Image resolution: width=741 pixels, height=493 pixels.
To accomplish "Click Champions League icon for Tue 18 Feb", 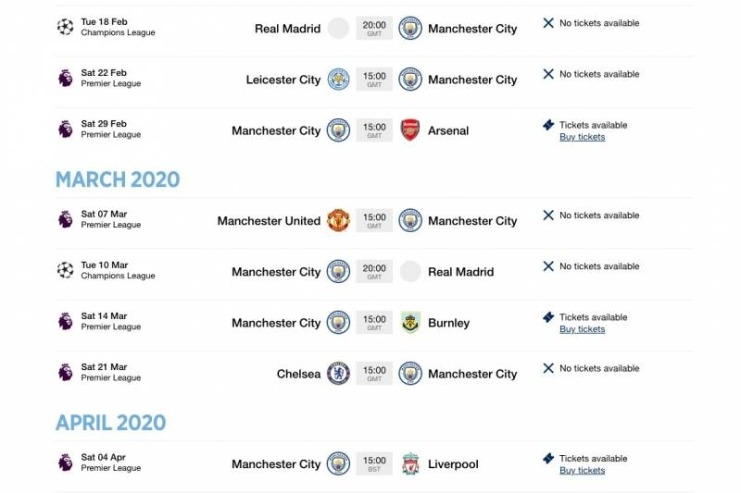I will [x=66, y=27].
